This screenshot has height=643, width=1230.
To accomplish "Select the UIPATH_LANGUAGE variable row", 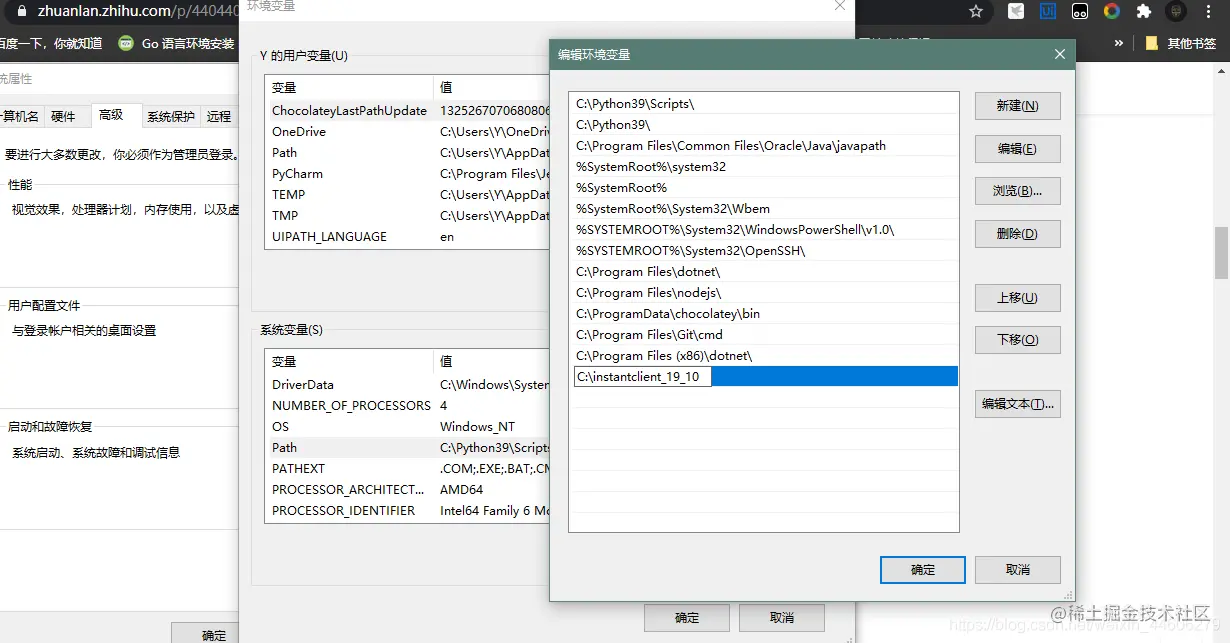I will click(408, 237).
